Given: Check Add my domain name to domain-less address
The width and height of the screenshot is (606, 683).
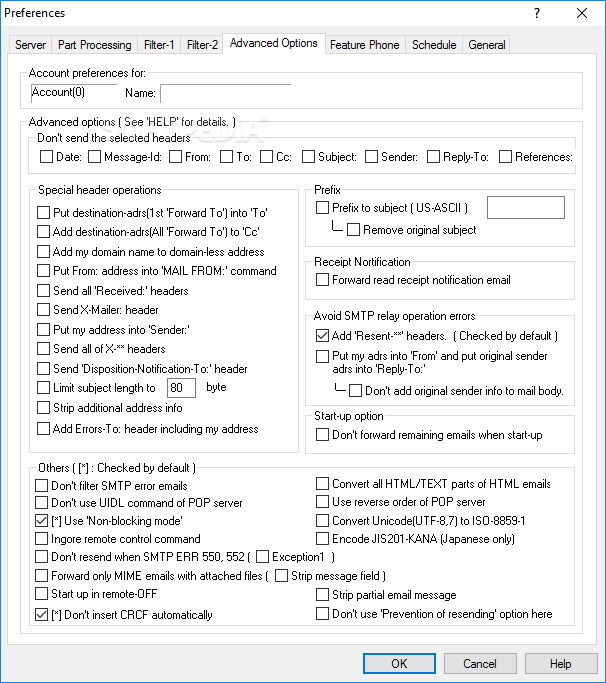Looking at the screenshot, I should (43, 252).
